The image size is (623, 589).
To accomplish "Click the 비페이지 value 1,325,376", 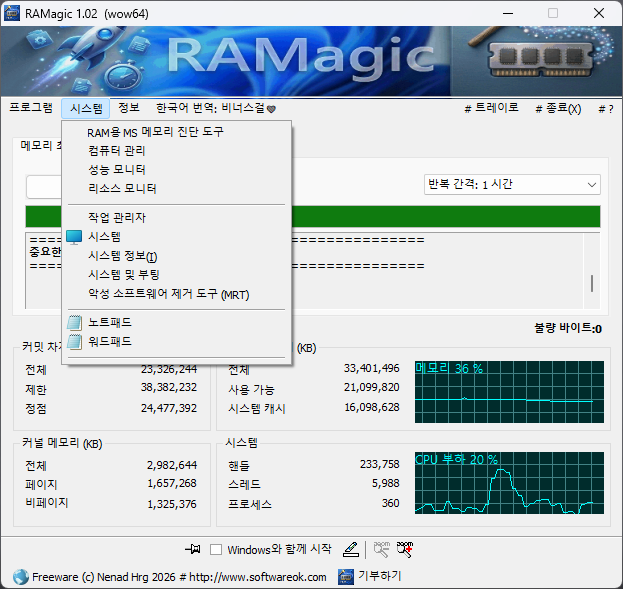I will pyautogui.click(x=172, y=504).
